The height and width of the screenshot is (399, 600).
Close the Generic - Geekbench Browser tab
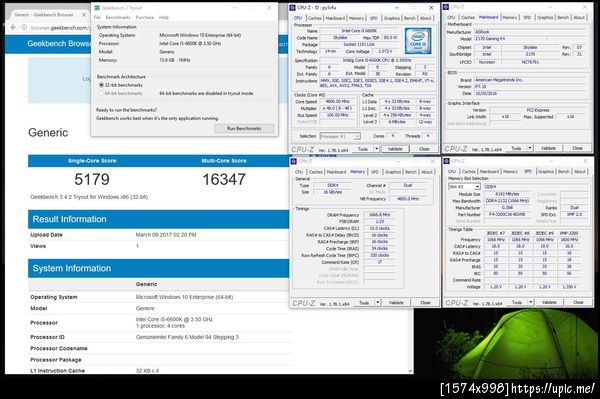[84, 15]
